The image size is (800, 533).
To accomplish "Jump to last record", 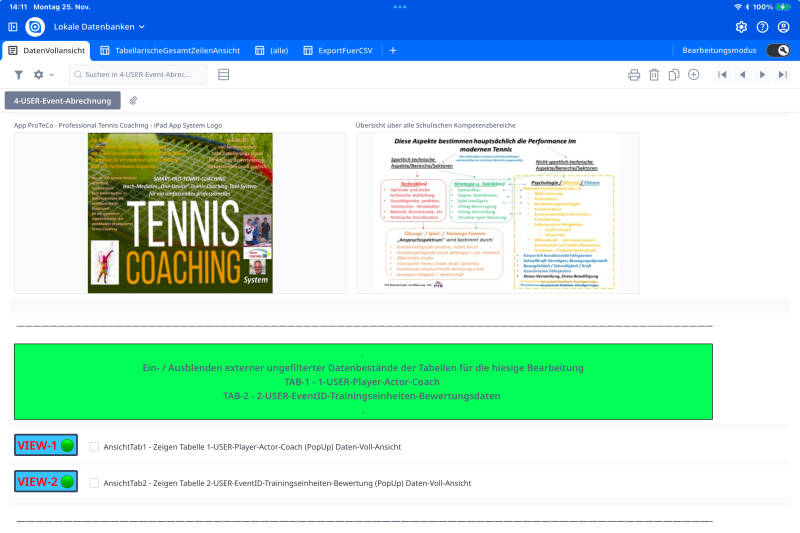I will click(x=783, y=74).
